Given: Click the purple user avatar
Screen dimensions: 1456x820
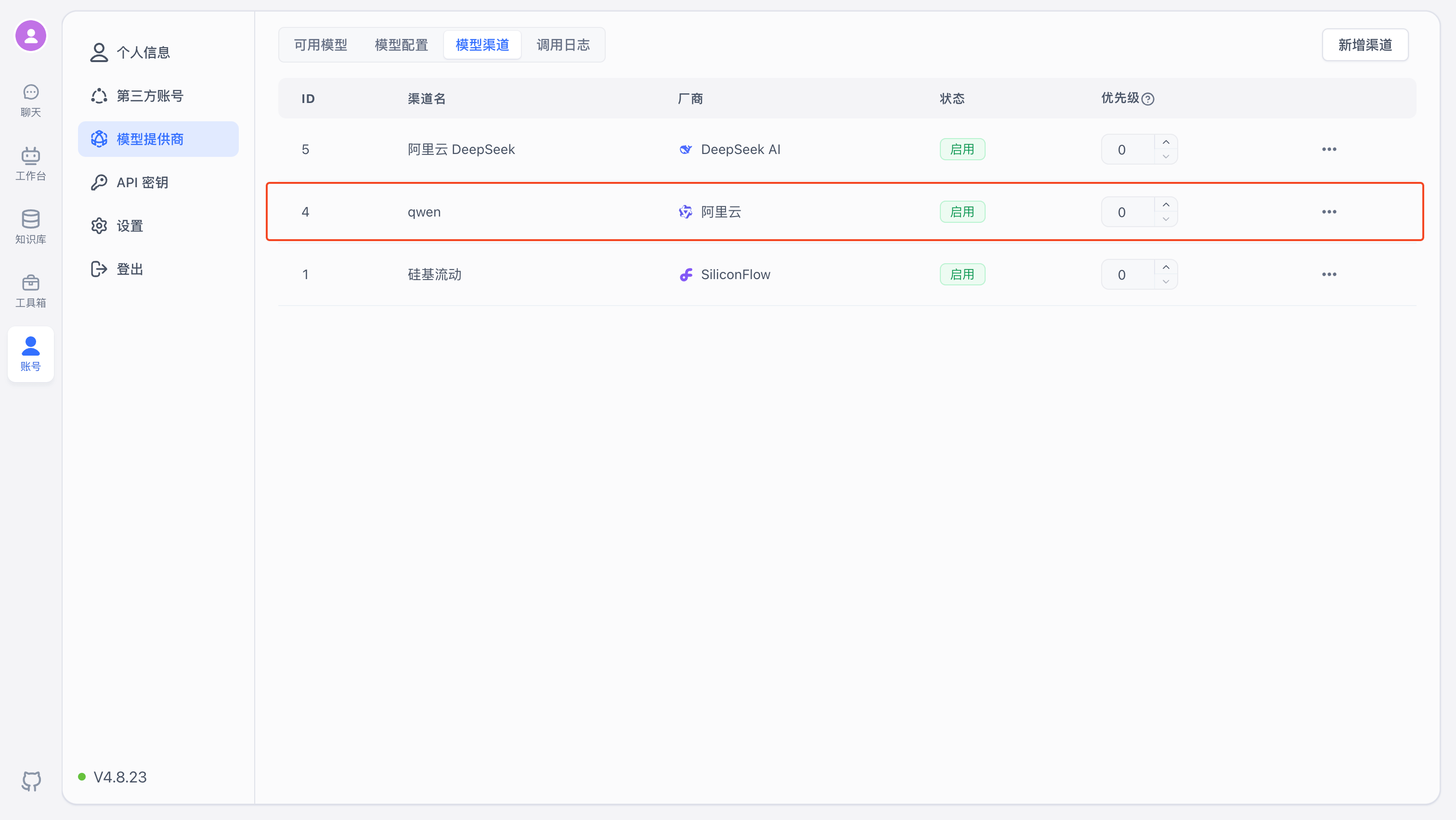Looking at the screenshot, I should [30, 35].
